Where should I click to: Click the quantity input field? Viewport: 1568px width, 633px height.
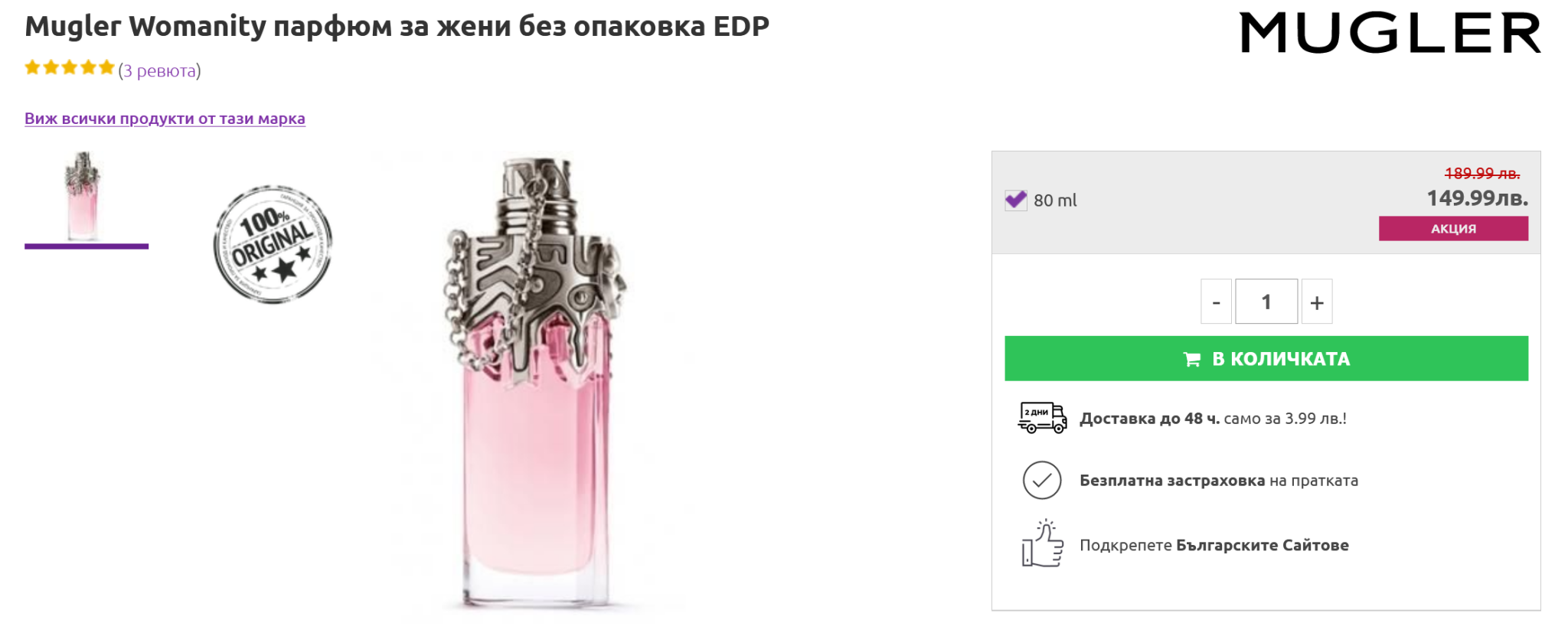pos(1266,302)
